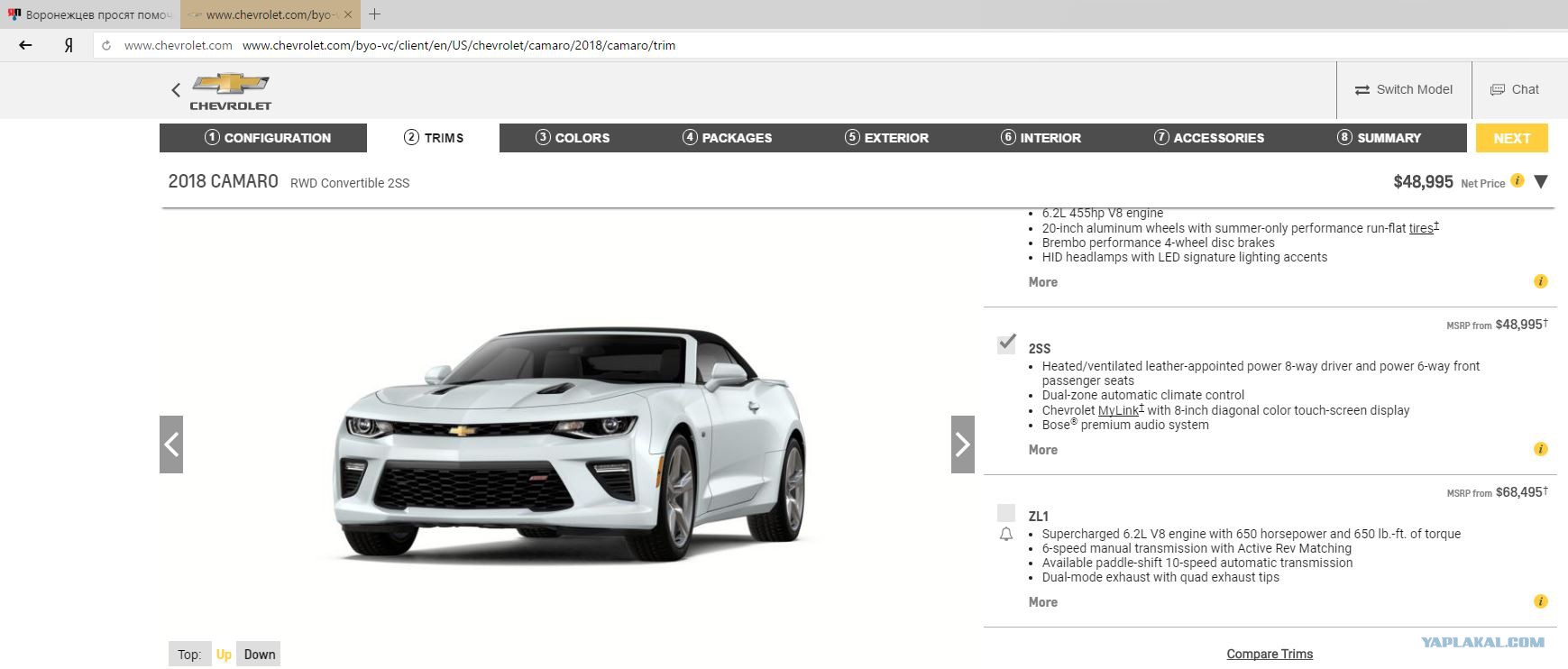Open the Colors step tab

pos(573,138)
